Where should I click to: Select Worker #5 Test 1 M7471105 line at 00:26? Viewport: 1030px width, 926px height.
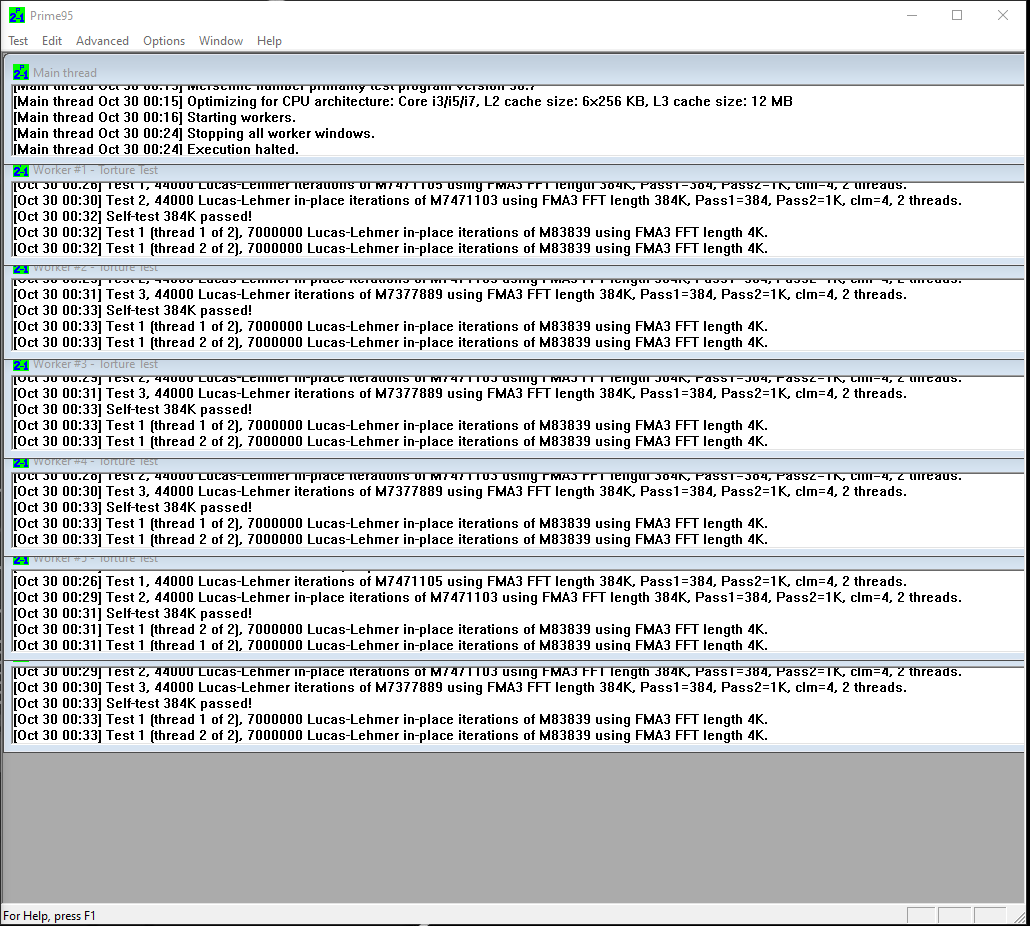pyautogui.click(x=460, y=581)
